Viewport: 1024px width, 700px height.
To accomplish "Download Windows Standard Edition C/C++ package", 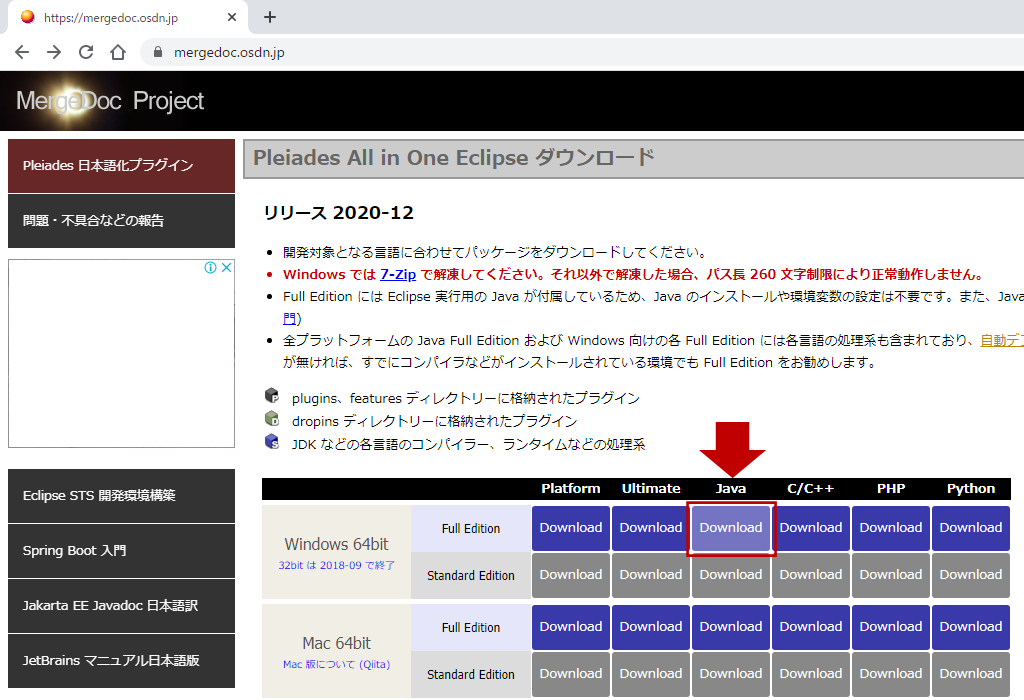I will (x=811, y=575).
